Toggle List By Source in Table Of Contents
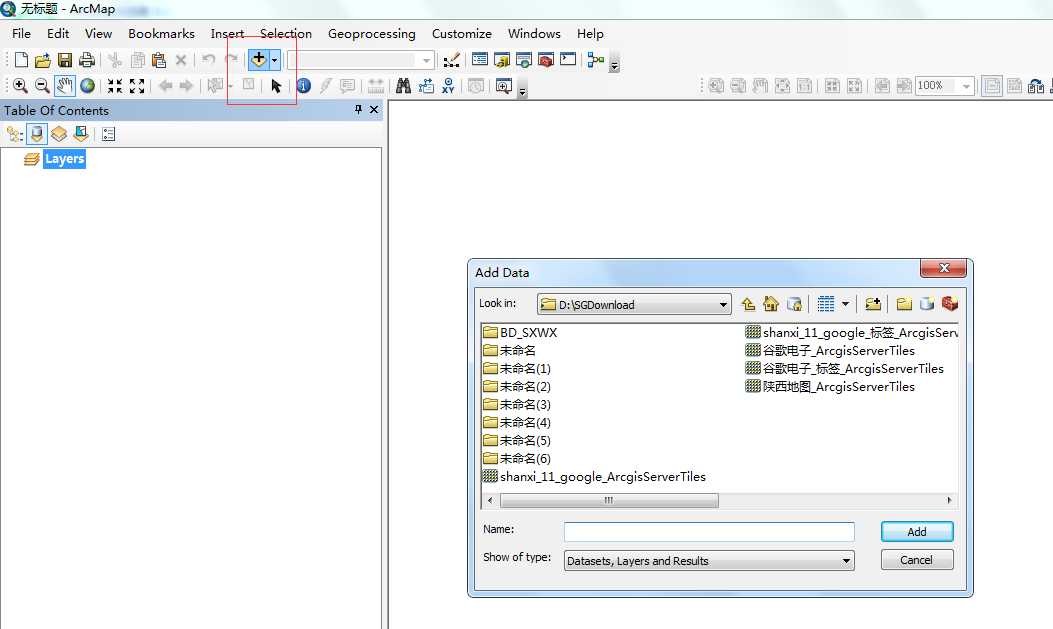The height and width of the screenshot is (629, 1053). click(37, 134)
